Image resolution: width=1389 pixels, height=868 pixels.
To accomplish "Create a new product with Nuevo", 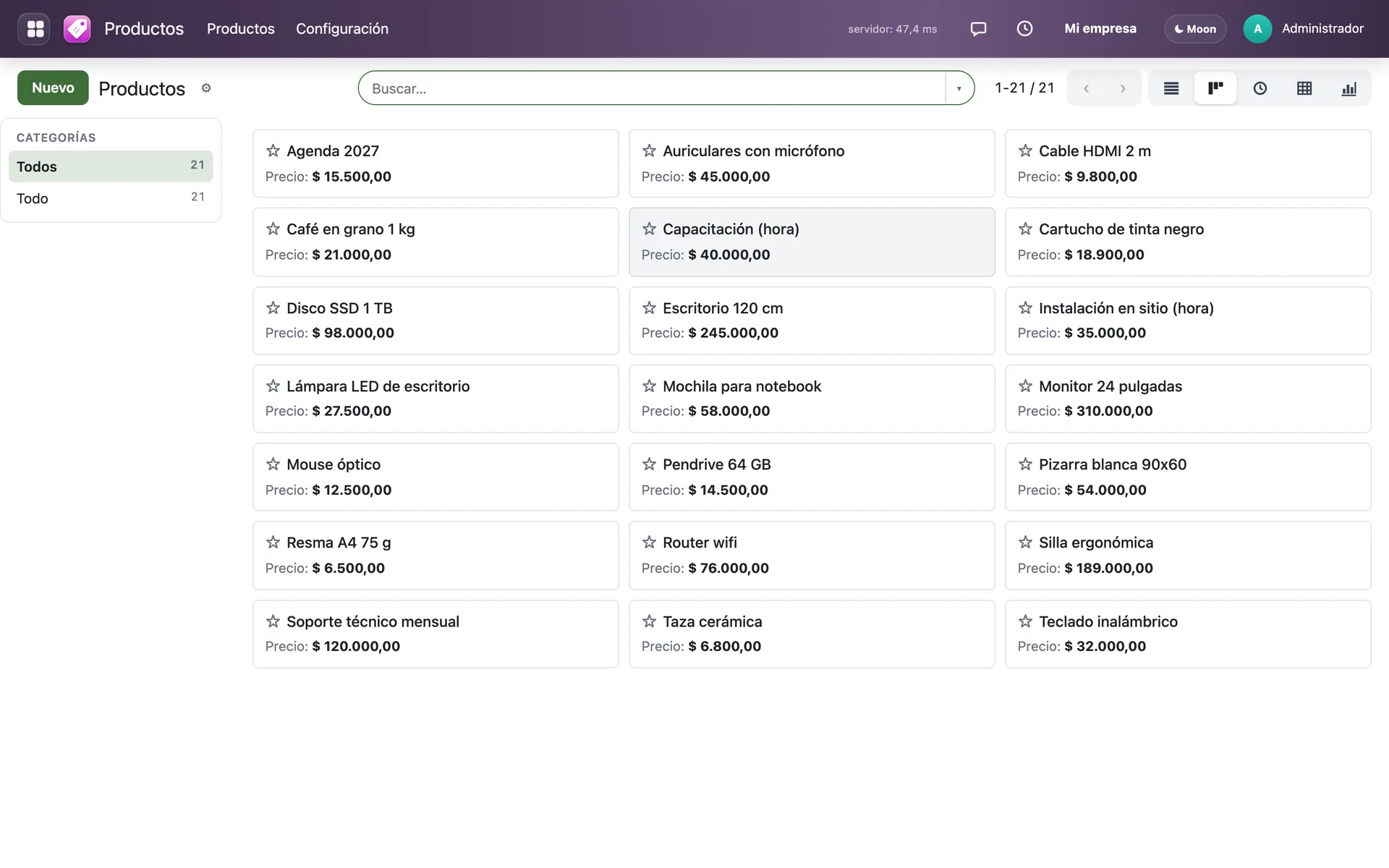I will point(53,88).
